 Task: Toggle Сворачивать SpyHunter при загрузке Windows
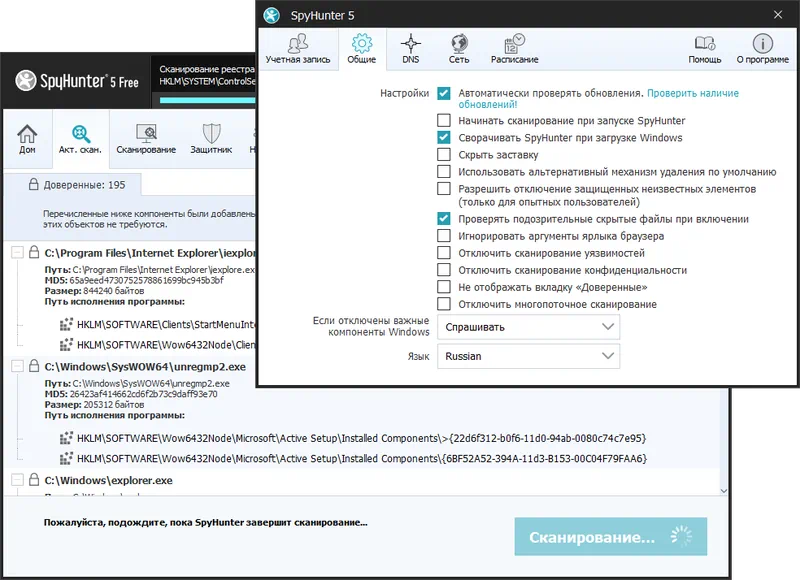(444, 137)
